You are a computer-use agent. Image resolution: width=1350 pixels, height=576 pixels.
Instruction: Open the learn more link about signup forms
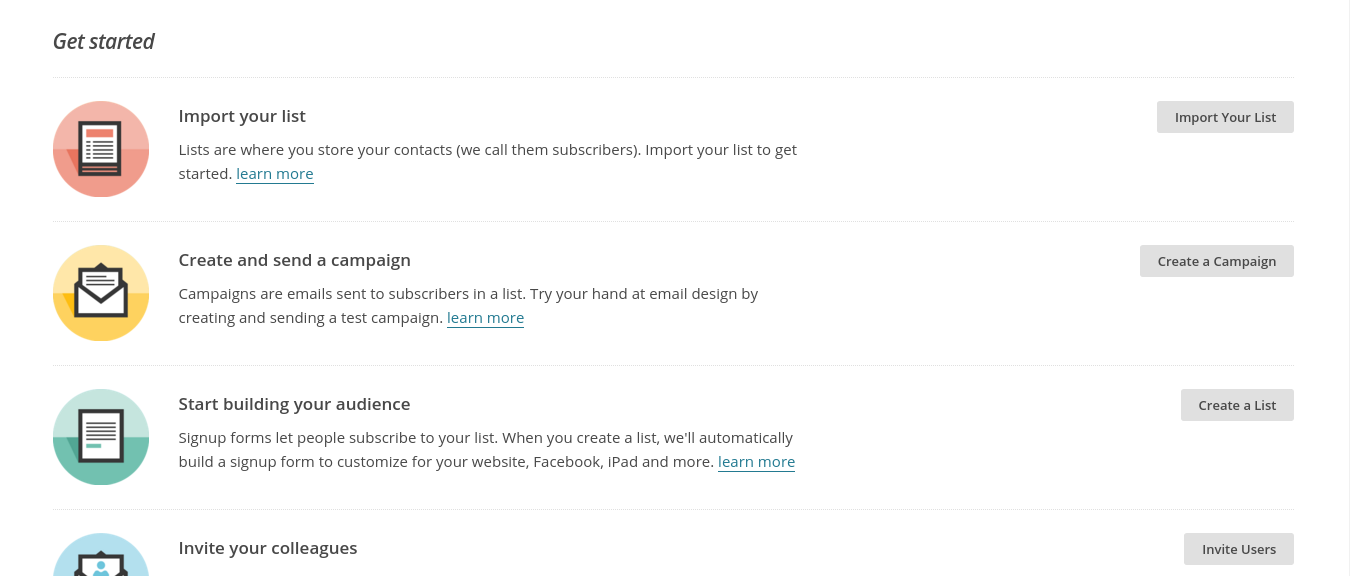(x=756, y=461)
